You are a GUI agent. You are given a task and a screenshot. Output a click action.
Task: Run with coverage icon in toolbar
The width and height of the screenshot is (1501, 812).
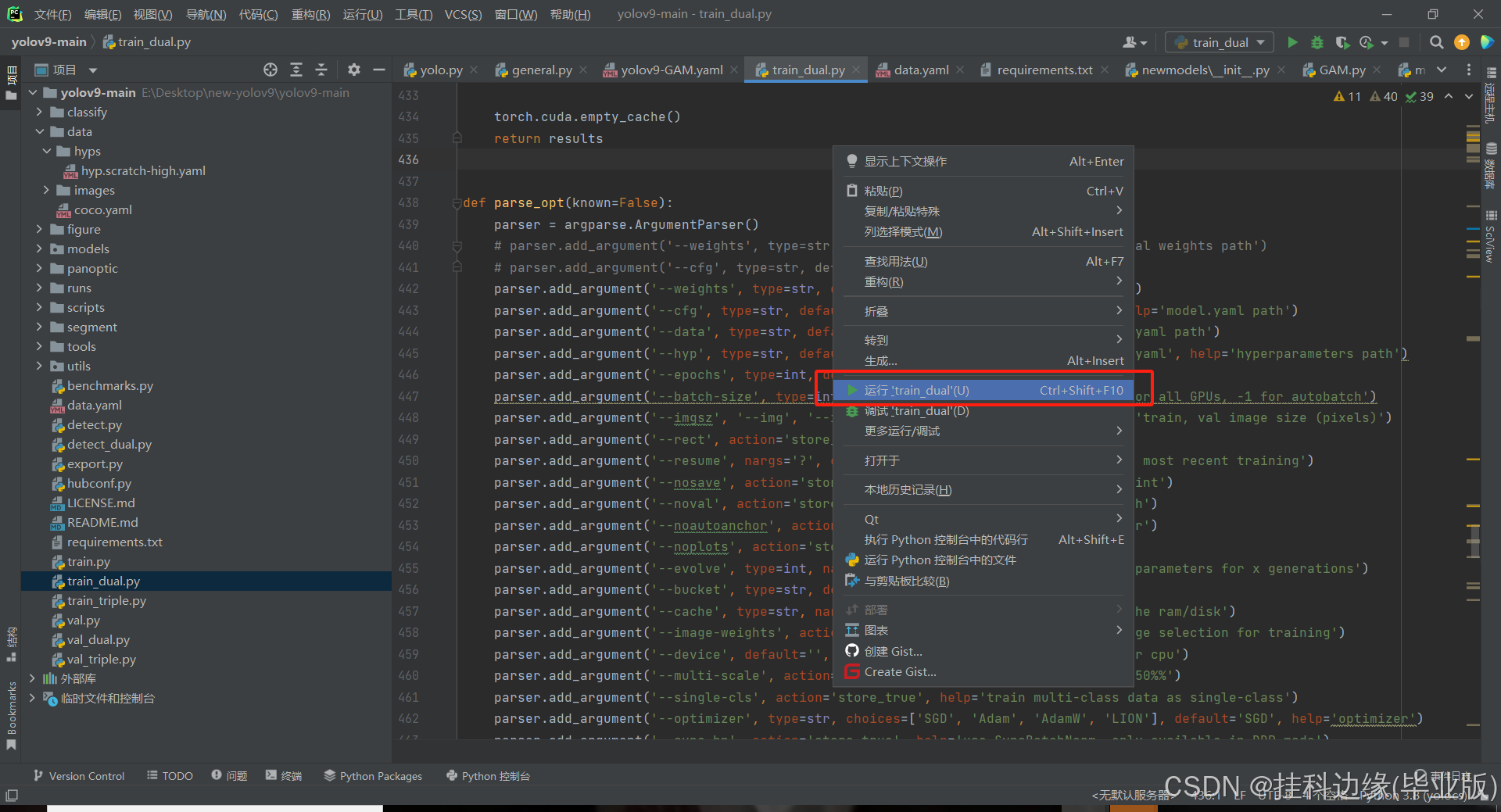pos(1342,42)
